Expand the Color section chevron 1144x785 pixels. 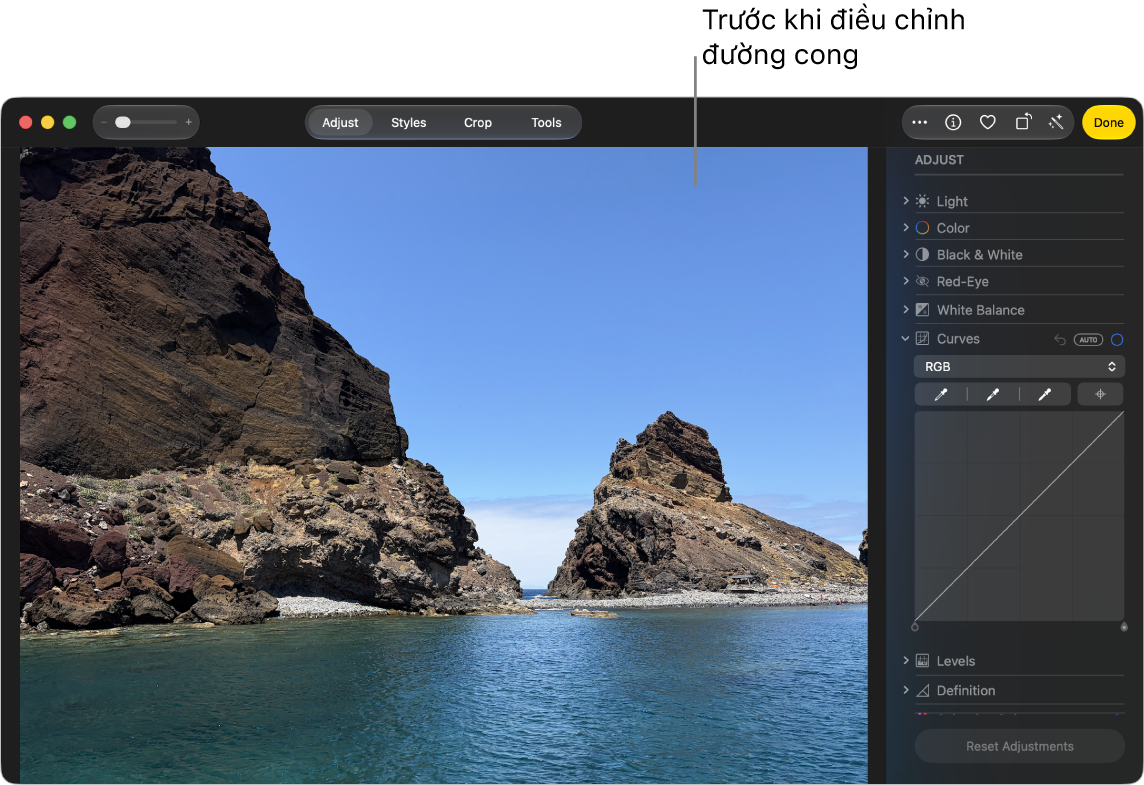point(906,228)
